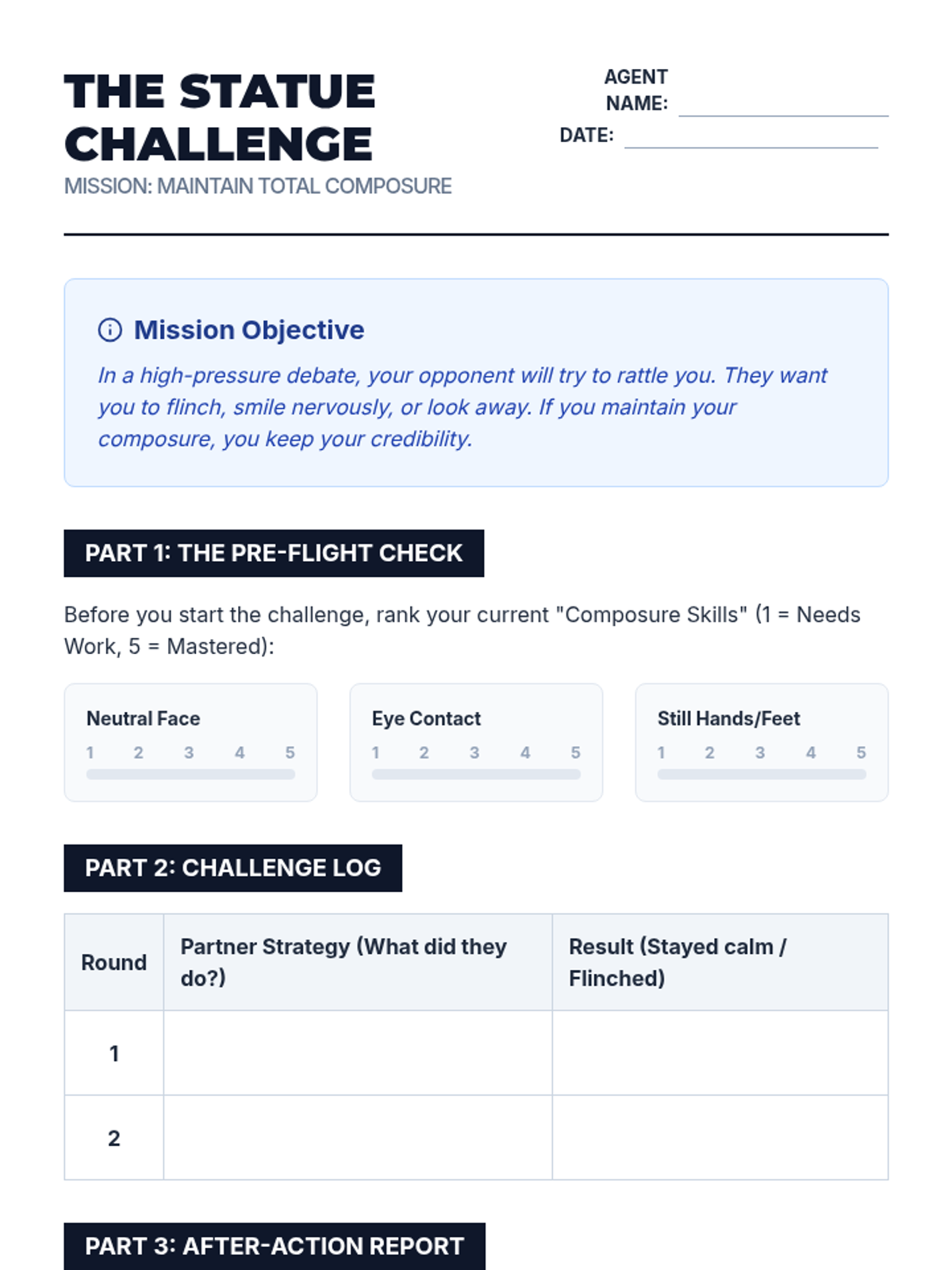Click Round 1 Partner Strategy cell
This screenshot has height=1270, width=952.
(x=357, y=1053)
